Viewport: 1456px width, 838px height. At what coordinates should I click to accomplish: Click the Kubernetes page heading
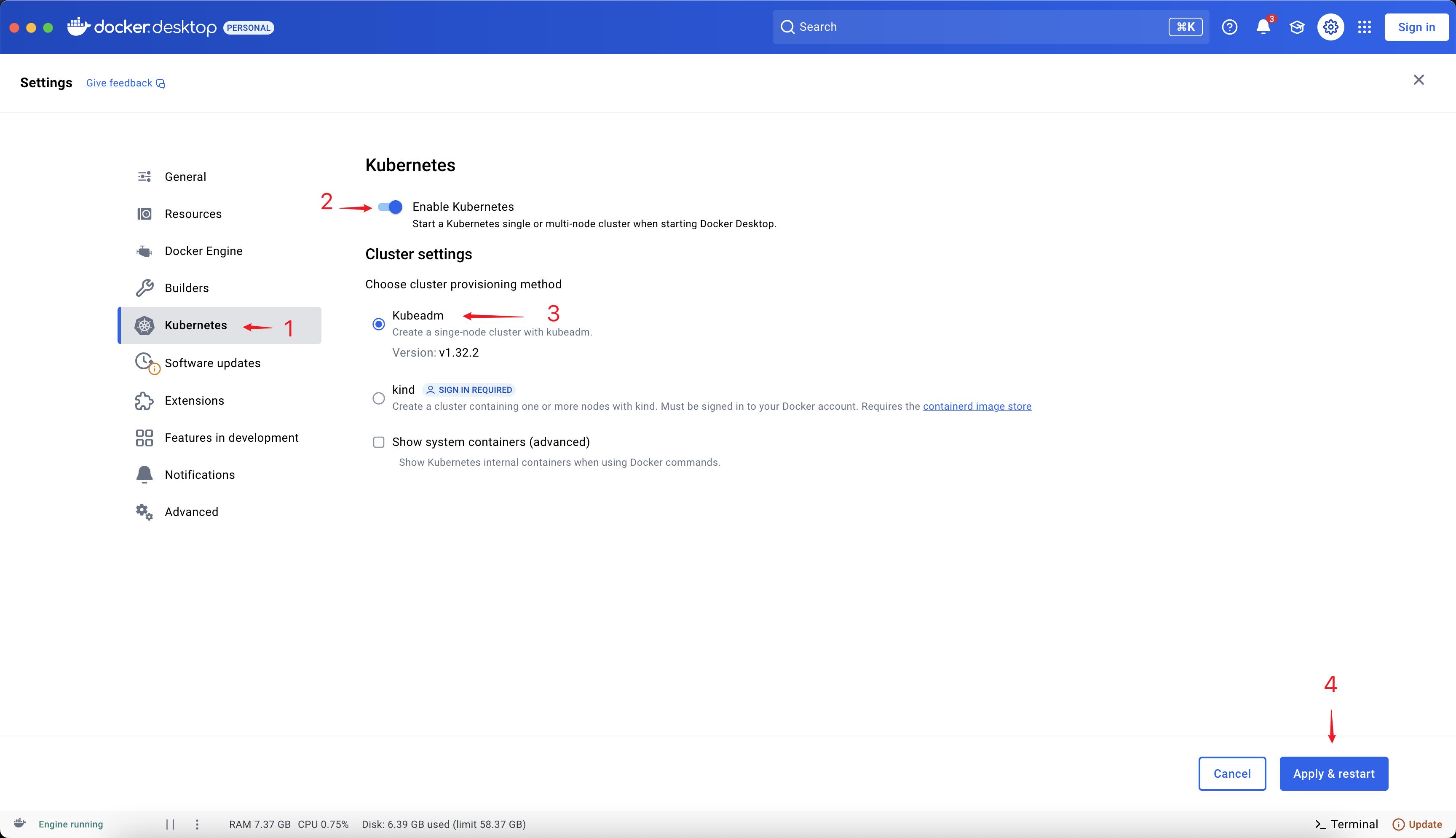410,165
